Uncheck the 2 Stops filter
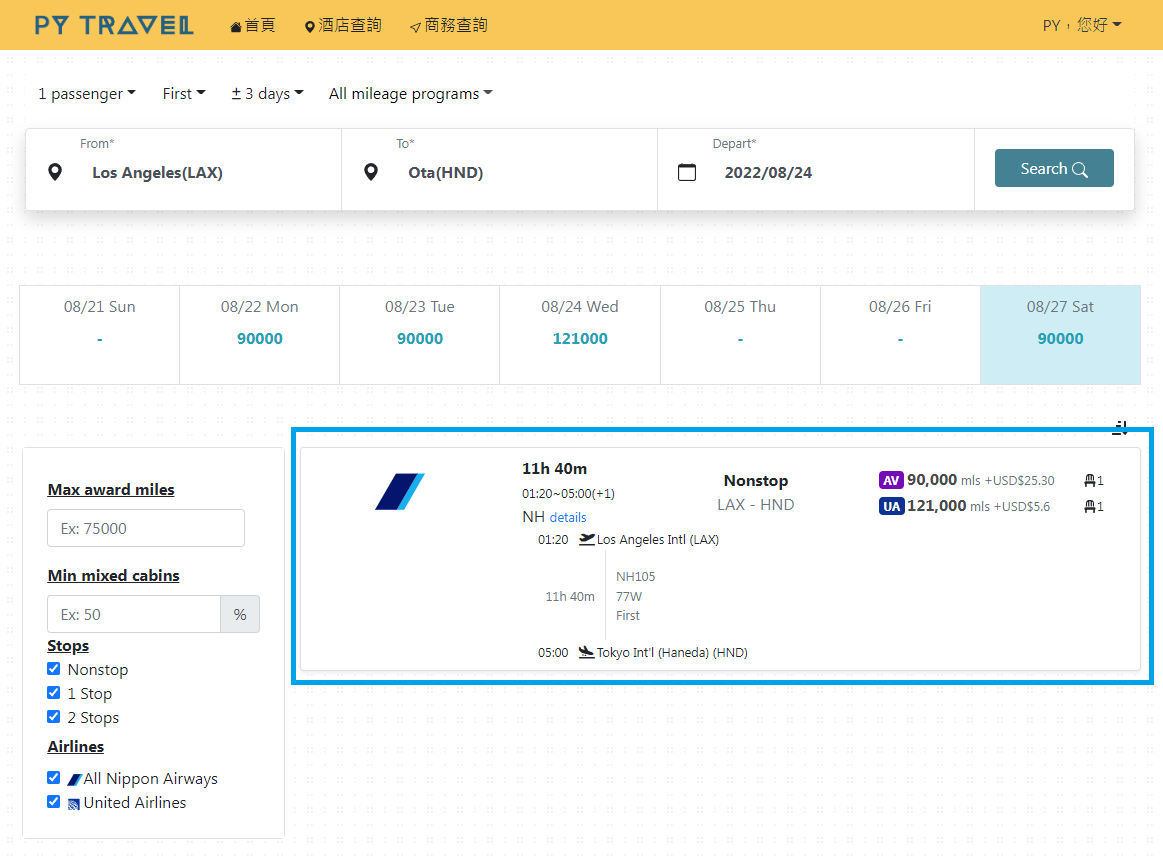 (53, 717)
